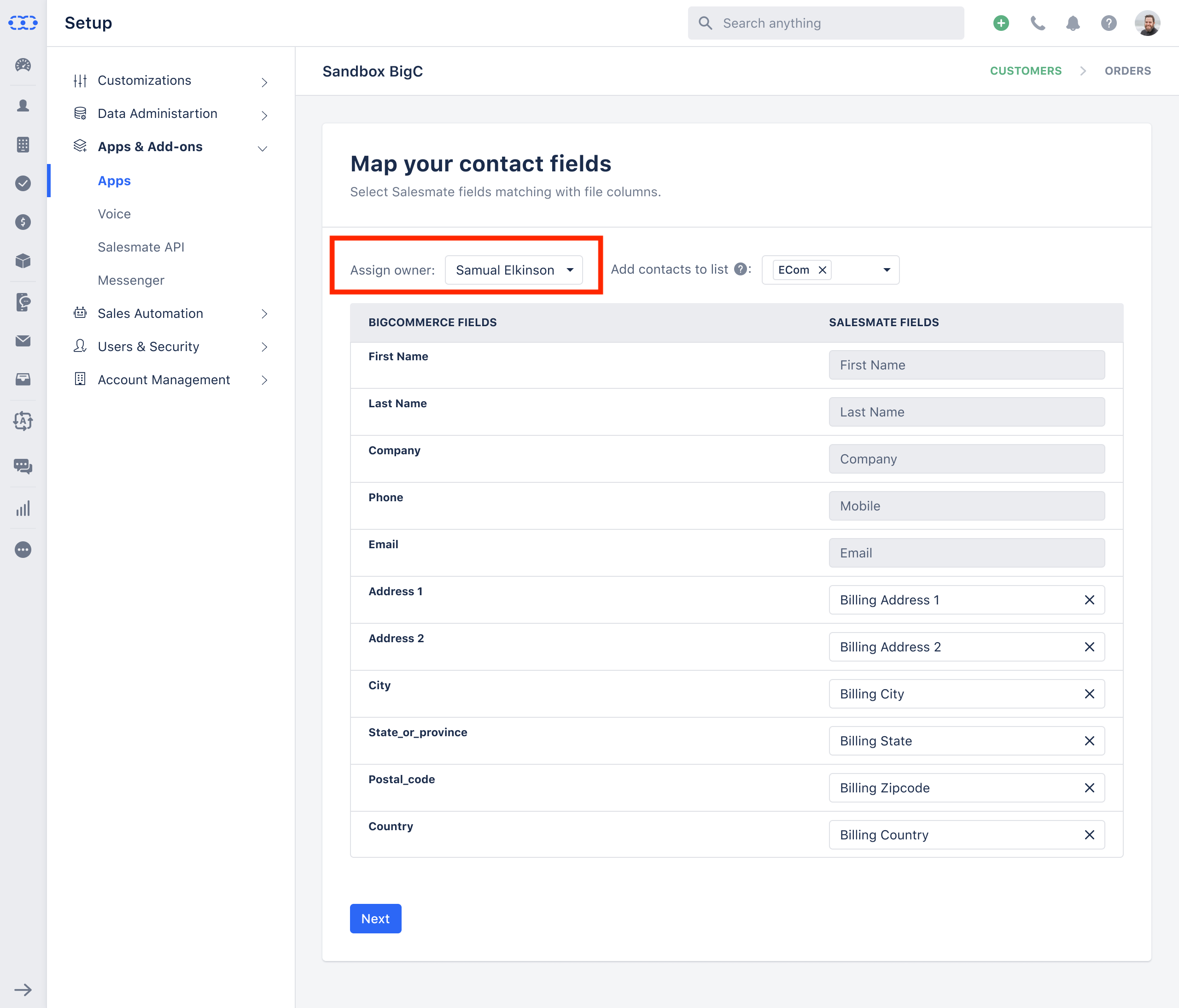1179x1008 pixels.
Task: Open the Add contacts to list dropdown
Action: pyautogui.click(x=830, y=270)
